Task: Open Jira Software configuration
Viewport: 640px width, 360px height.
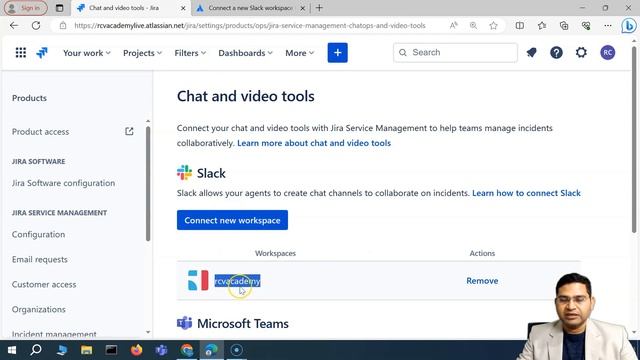Action: [x=63, y=183]
